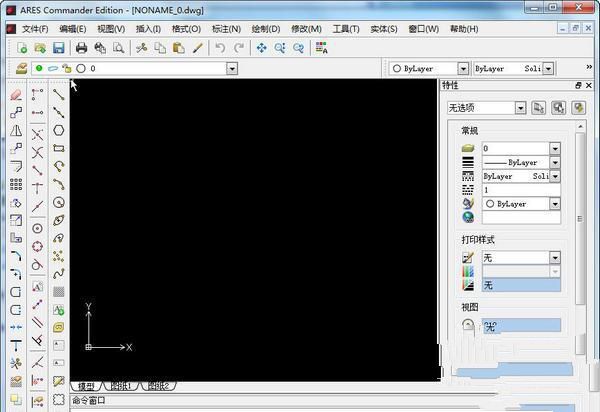
Task: Click the Cut scissors icon
Action: [142, 48]
